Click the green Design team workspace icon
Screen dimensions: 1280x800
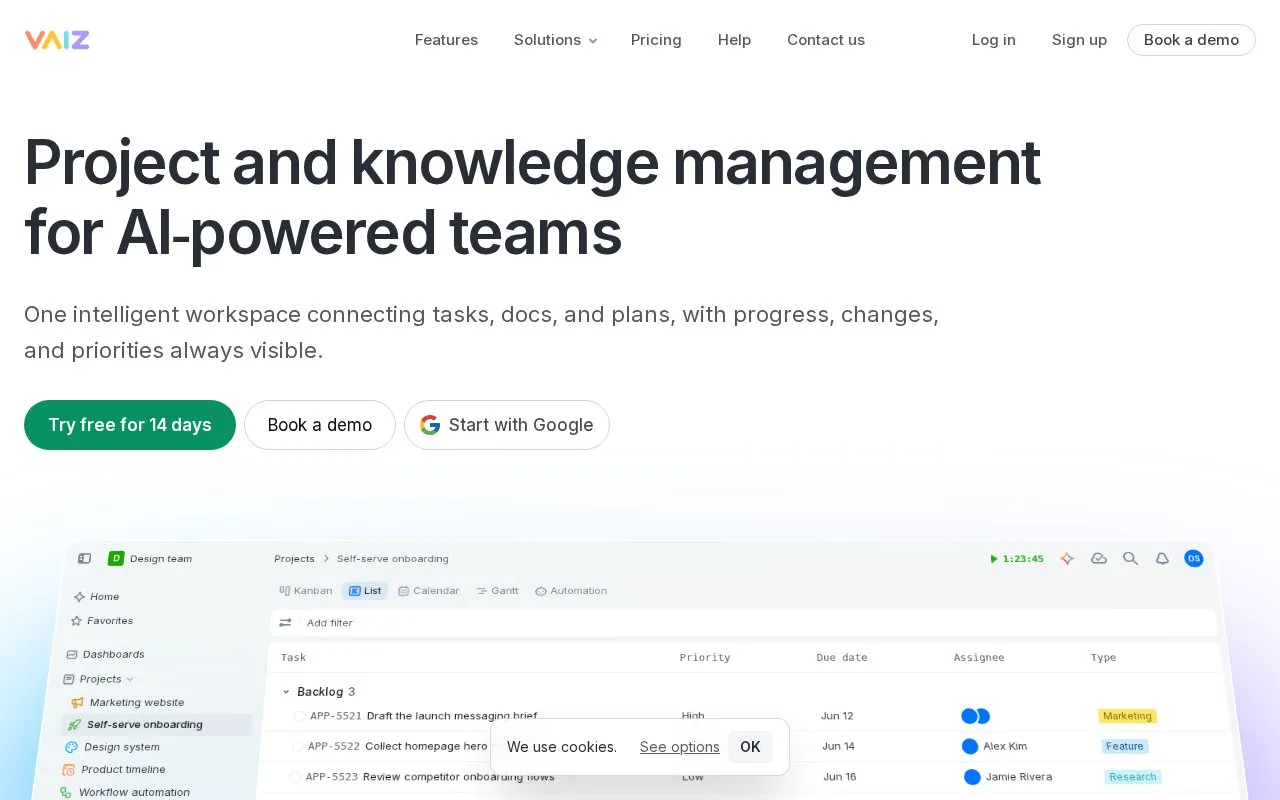pyautogui.click(x=116, y=558)
